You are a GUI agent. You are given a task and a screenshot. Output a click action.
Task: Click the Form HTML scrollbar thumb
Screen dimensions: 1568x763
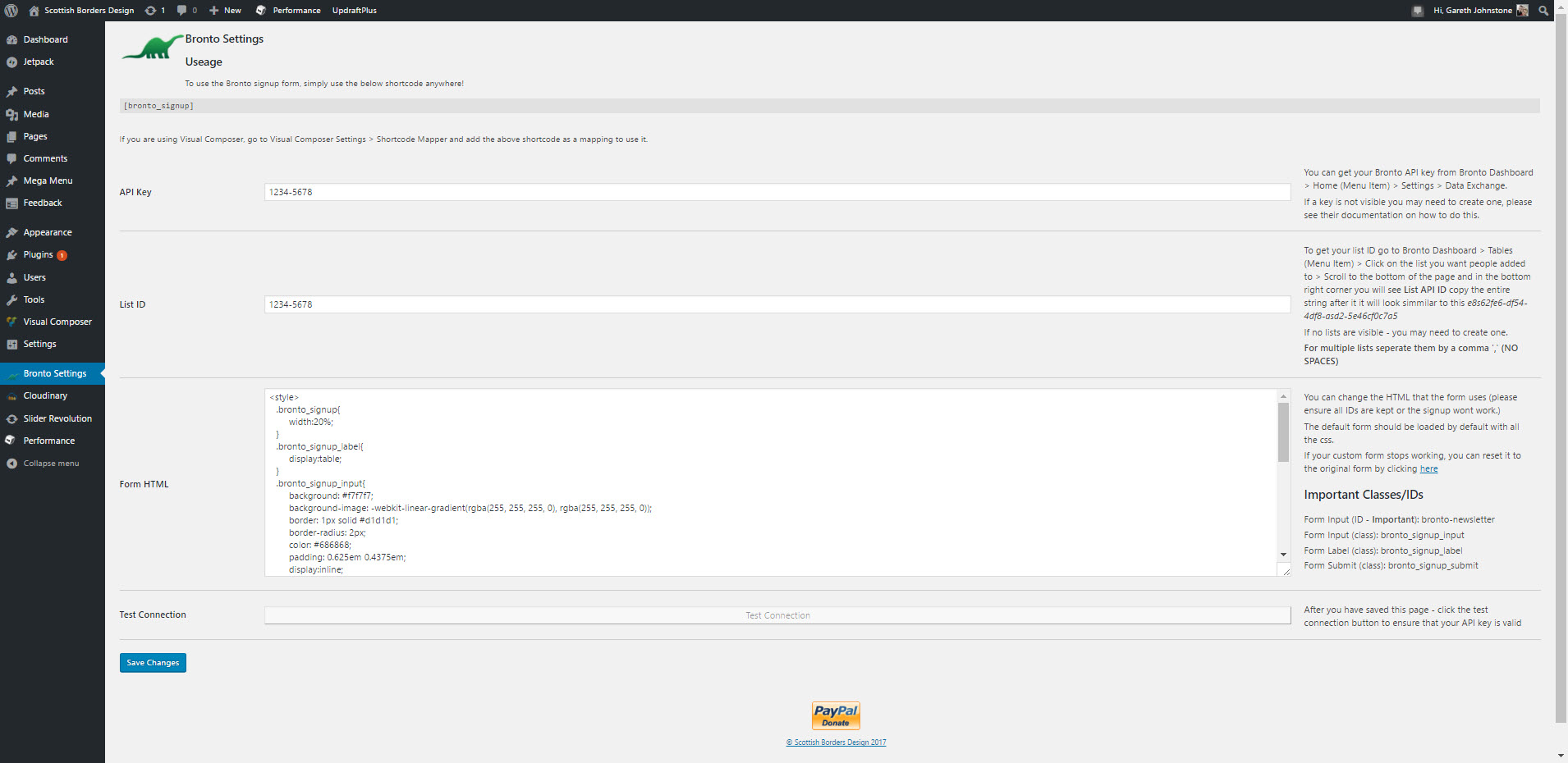coord(1283,432)
